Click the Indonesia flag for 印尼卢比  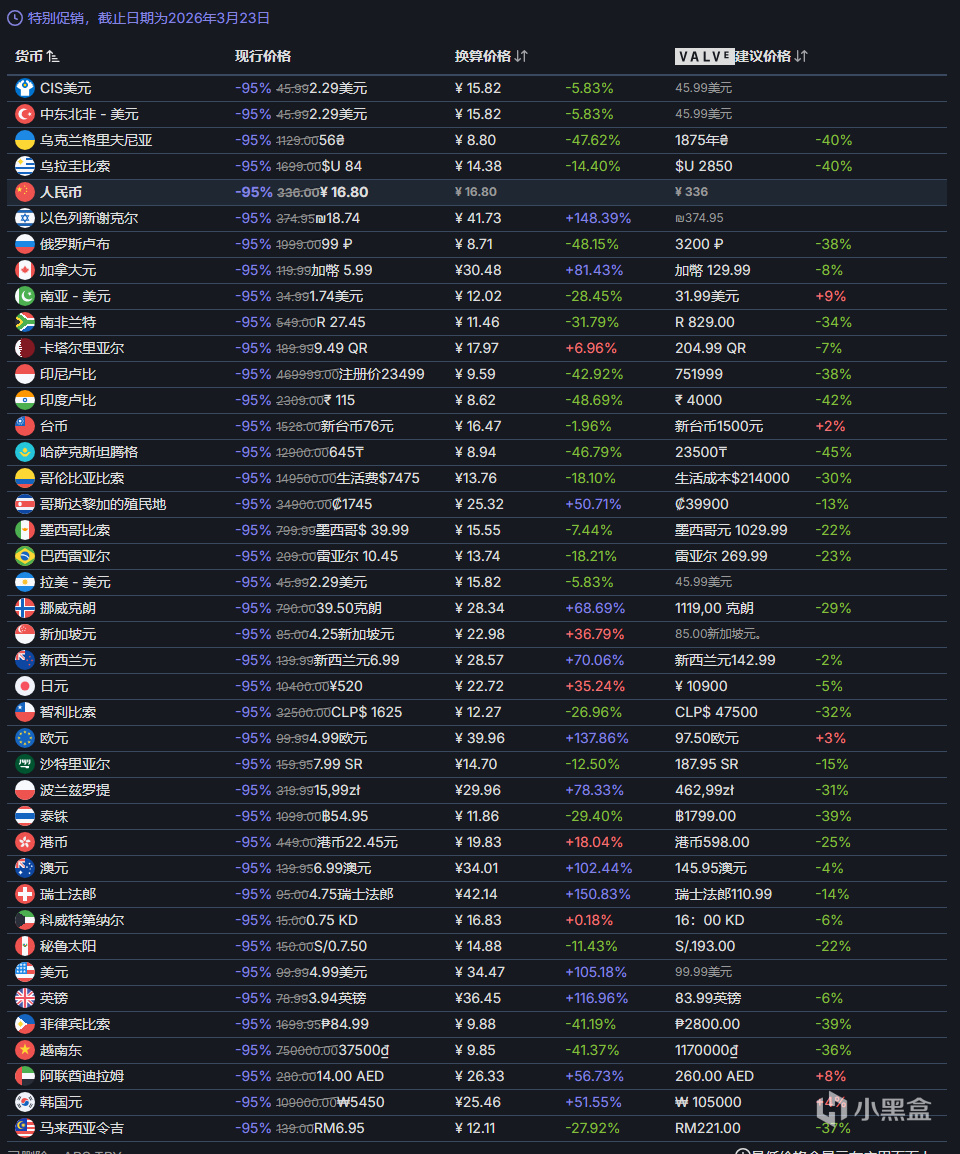[25, 374]
